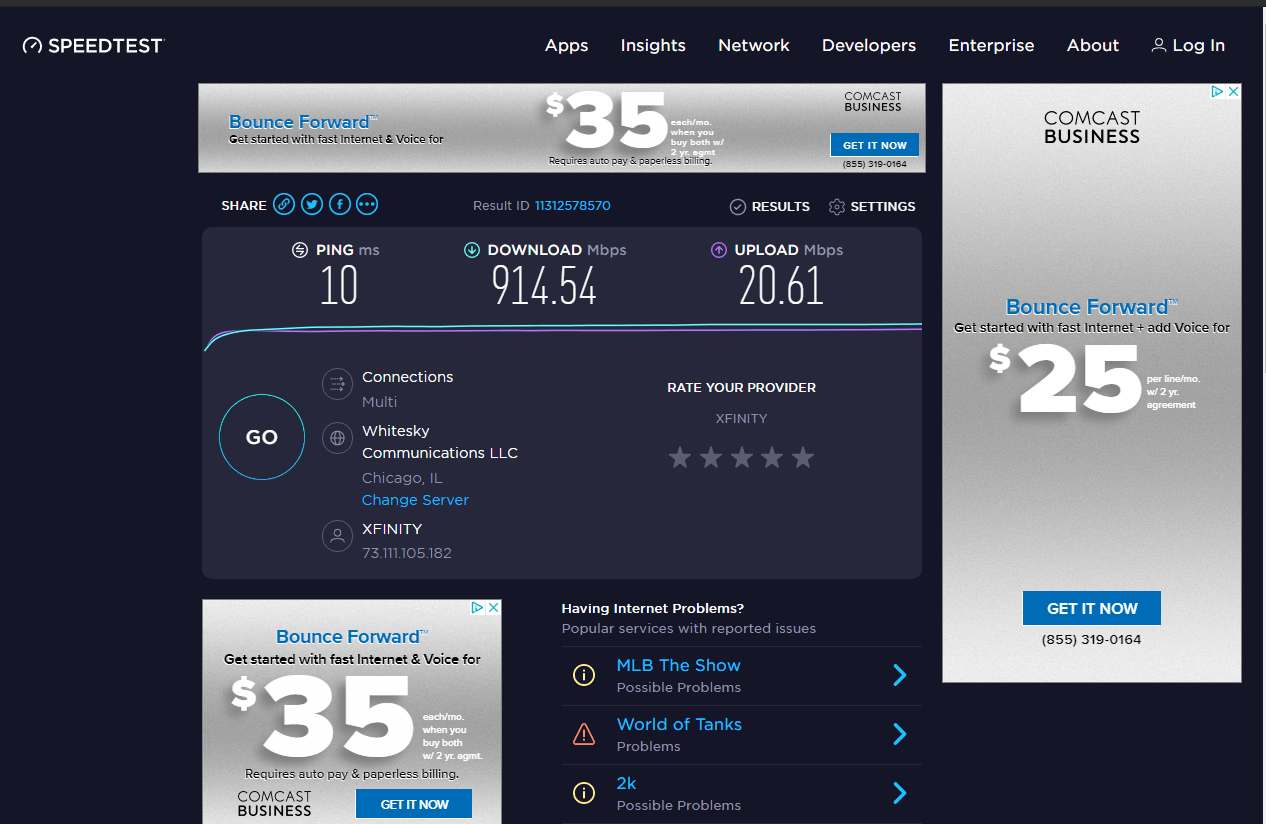Click Chicago, IL location text
This screenshot has width=1266, height=824.
pos(402,478)
